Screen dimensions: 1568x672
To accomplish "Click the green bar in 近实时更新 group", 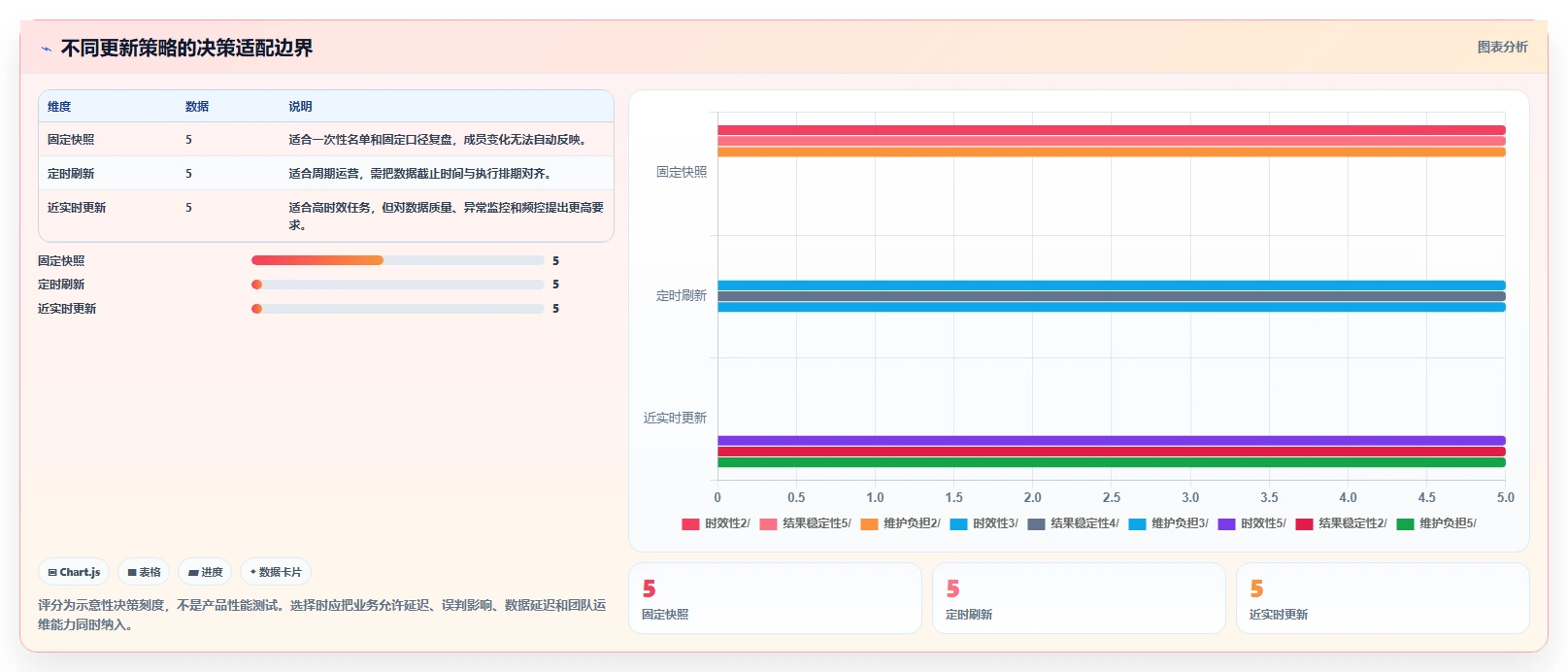I will 1112,462.
